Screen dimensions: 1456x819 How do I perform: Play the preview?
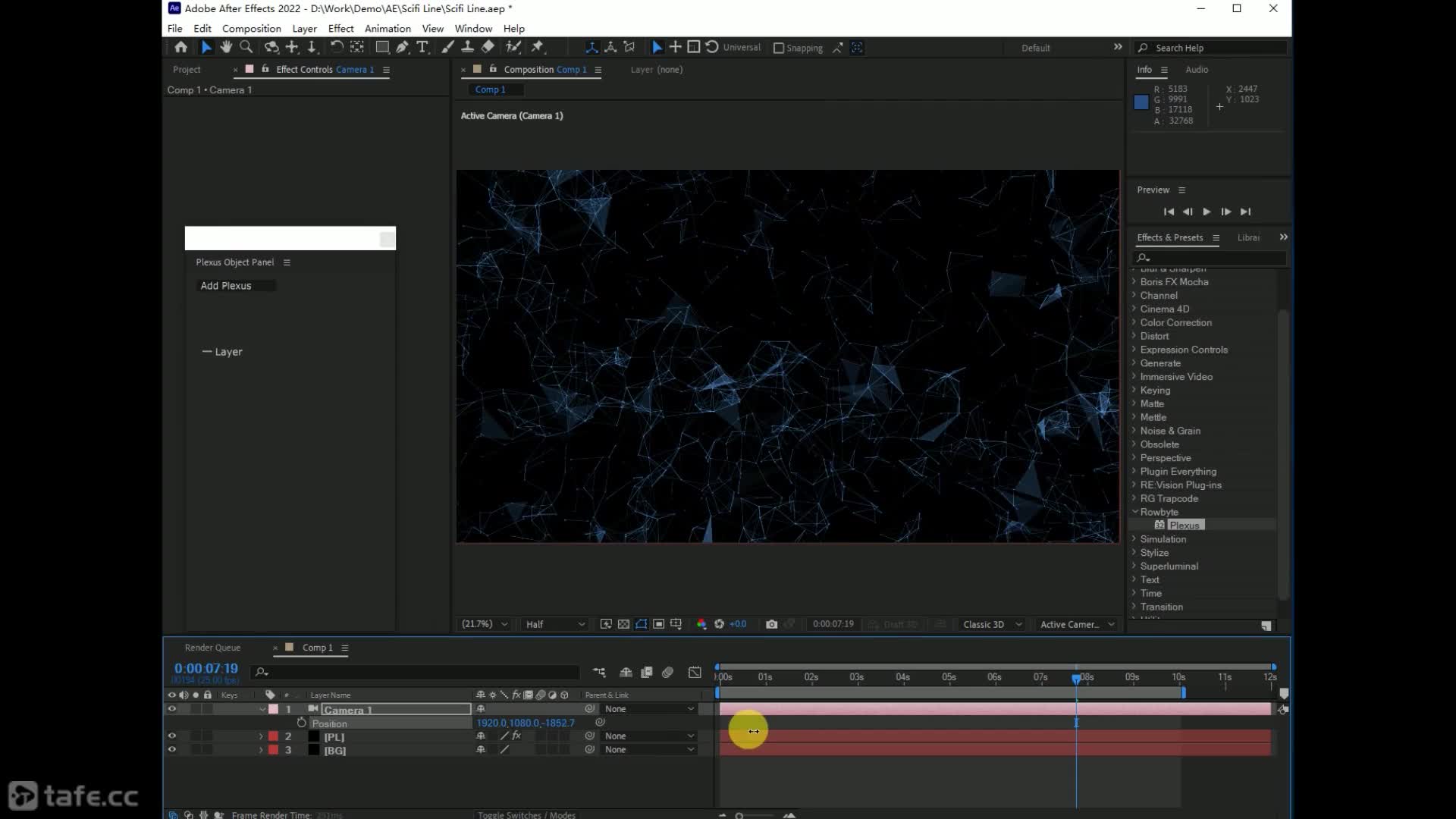(1207, 212)
